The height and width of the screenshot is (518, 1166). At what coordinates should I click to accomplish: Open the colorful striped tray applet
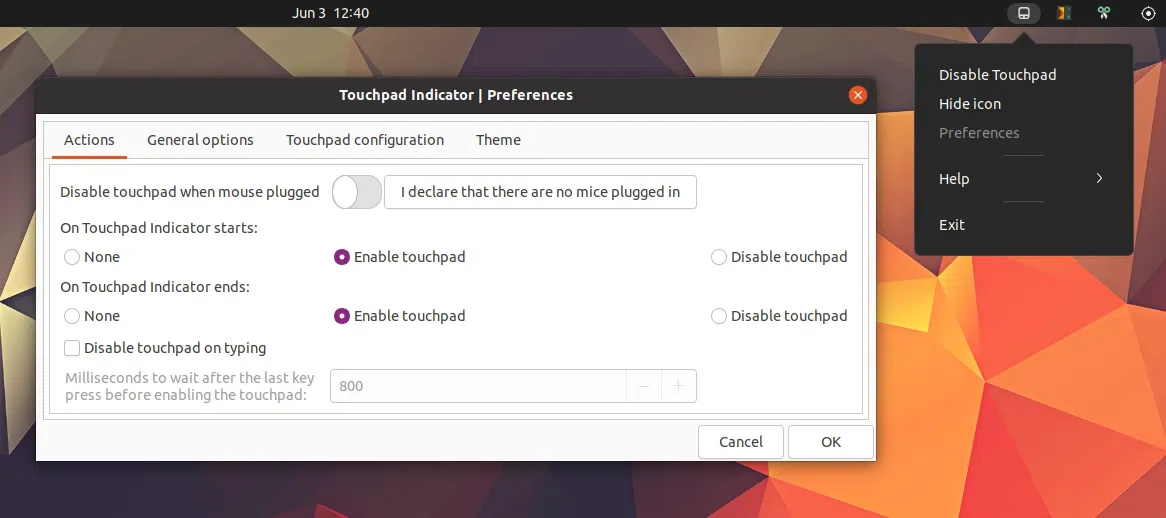1065,14
